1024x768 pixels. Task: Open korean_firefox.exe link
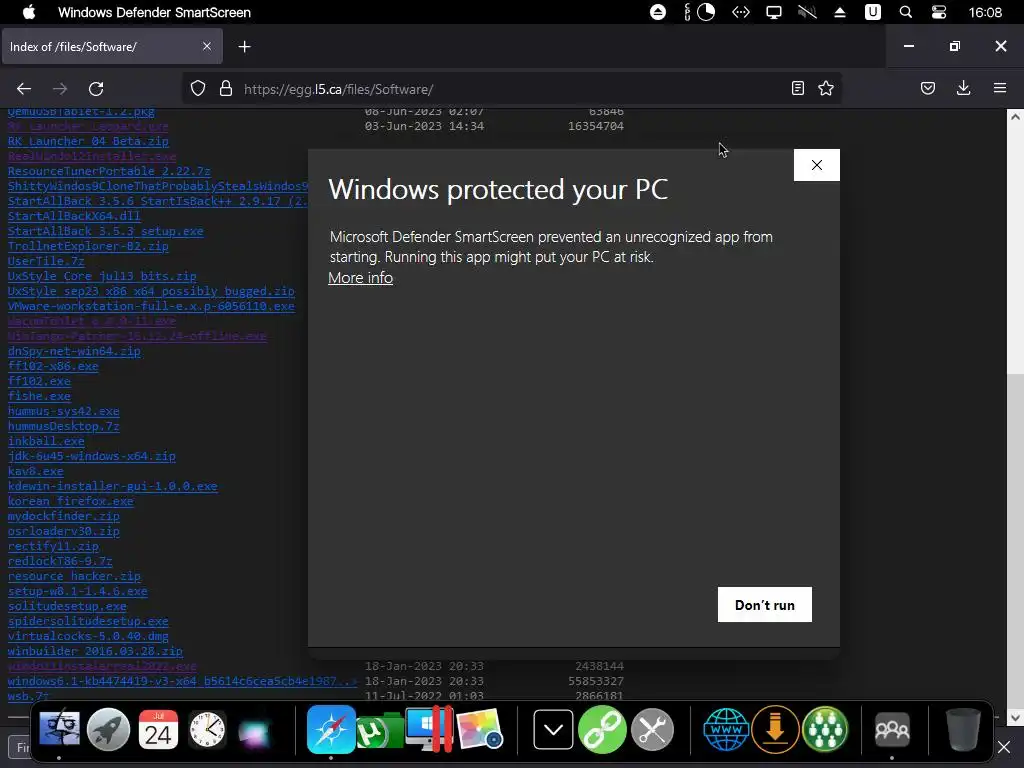click(71, 501)
